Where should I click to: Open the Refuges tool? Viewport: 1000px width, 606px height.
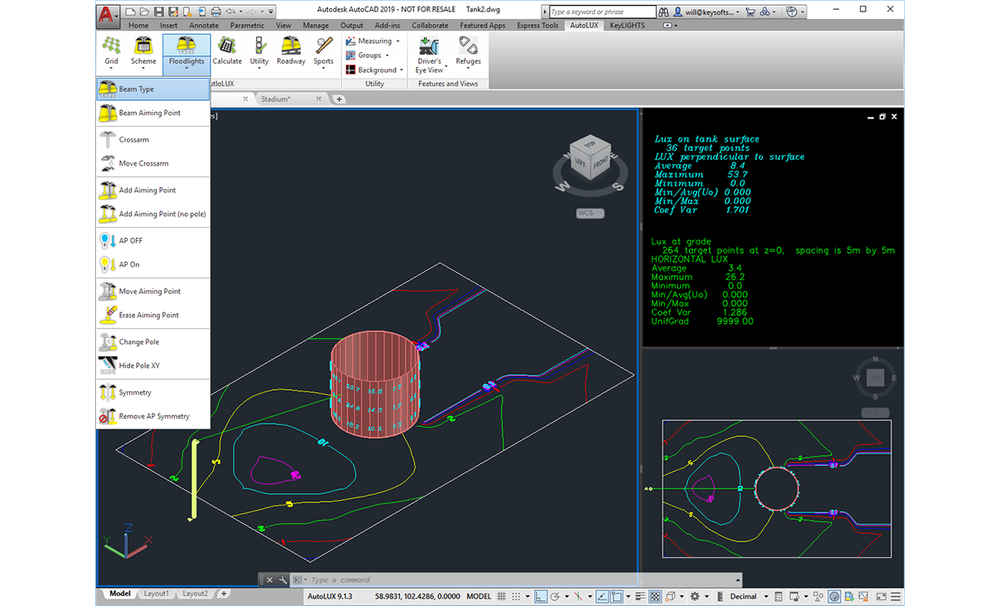tap(468, 52)
